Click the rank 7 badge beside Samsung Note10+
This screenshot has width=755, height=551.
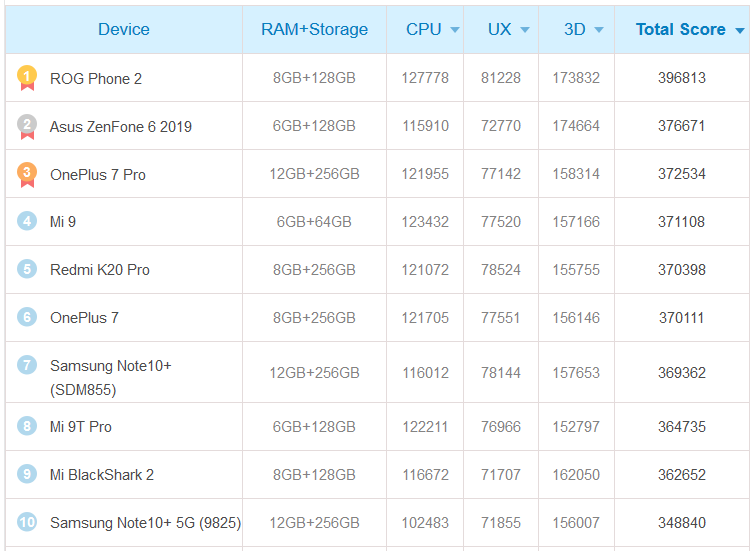(x=27, y=365)
